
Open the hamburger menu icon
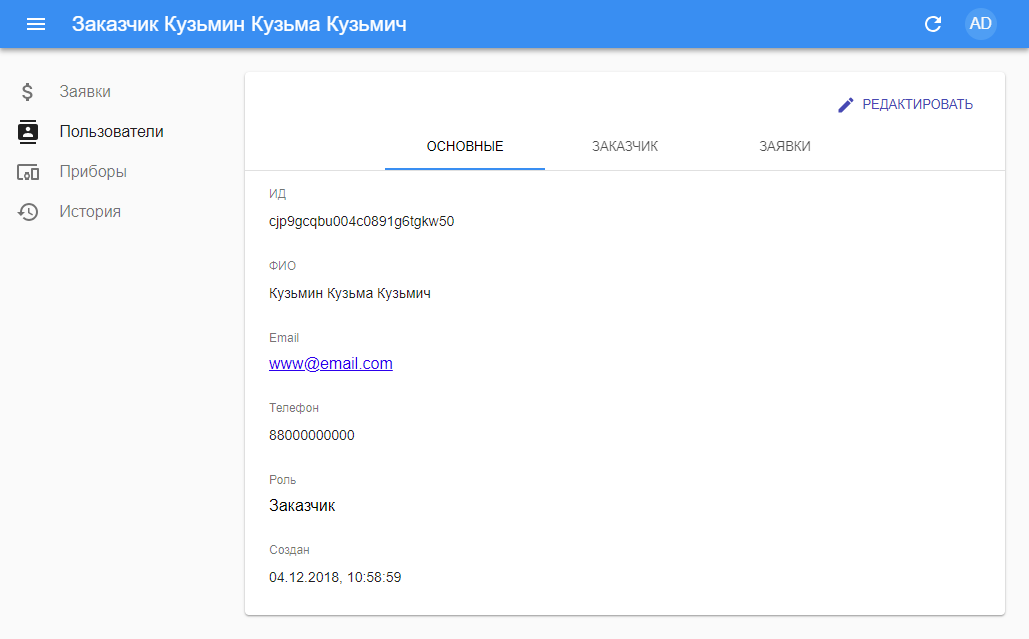point(35,24)
